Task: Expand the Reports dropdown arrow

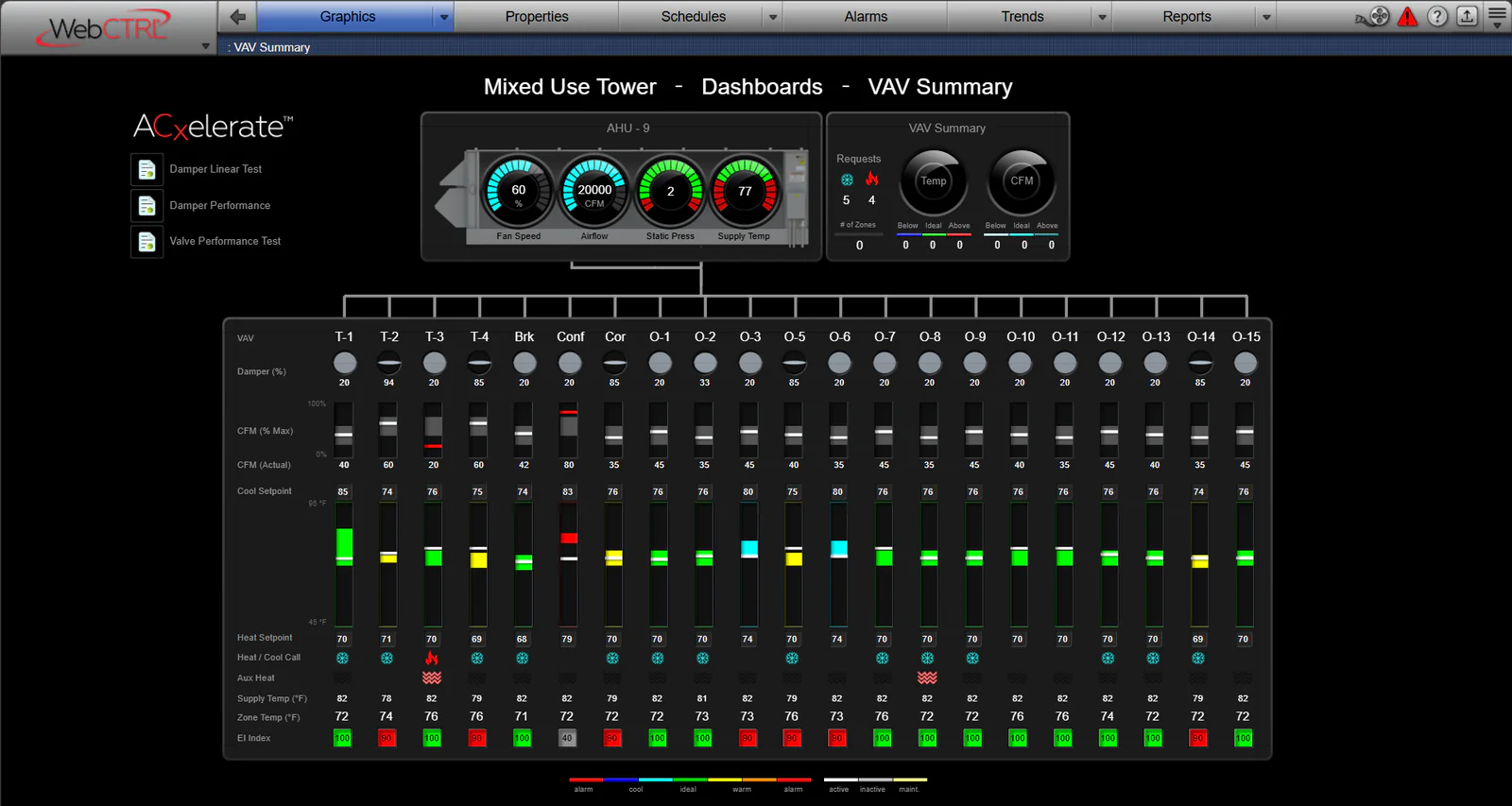Action: 1266,17
